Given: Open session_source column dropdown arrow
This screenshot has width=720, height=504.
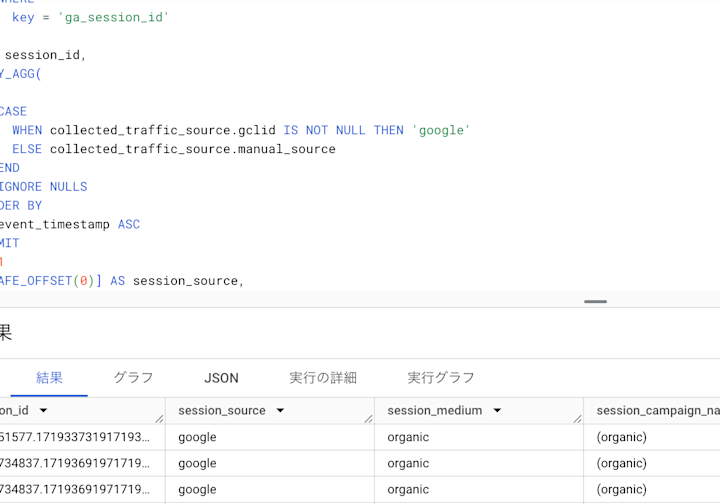Looking at the screenshot, I should [x=280, y=410].
